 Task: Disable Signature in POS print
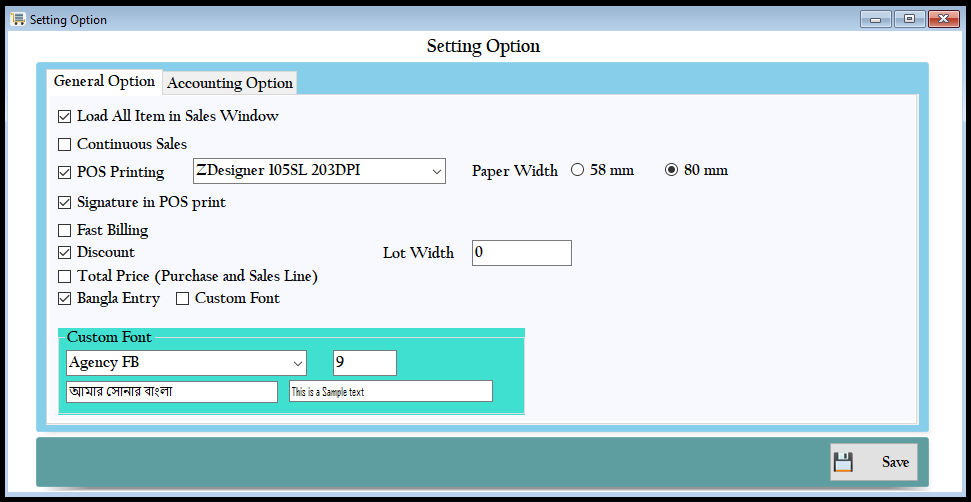(x=65, y=203)
